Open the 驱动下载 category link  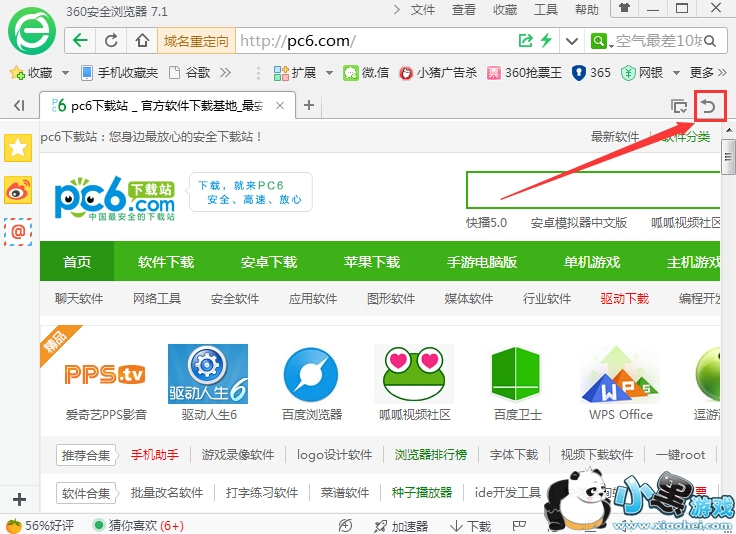625,298
